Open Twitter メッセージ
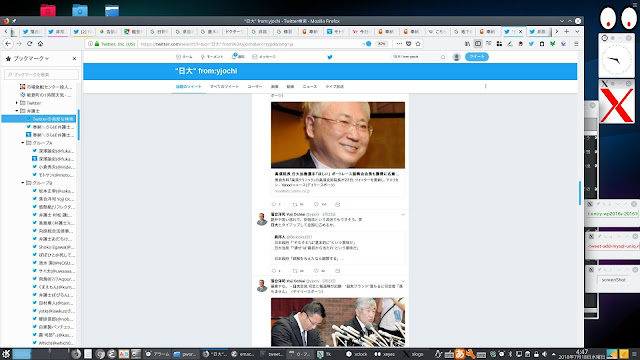 point(264,57)
